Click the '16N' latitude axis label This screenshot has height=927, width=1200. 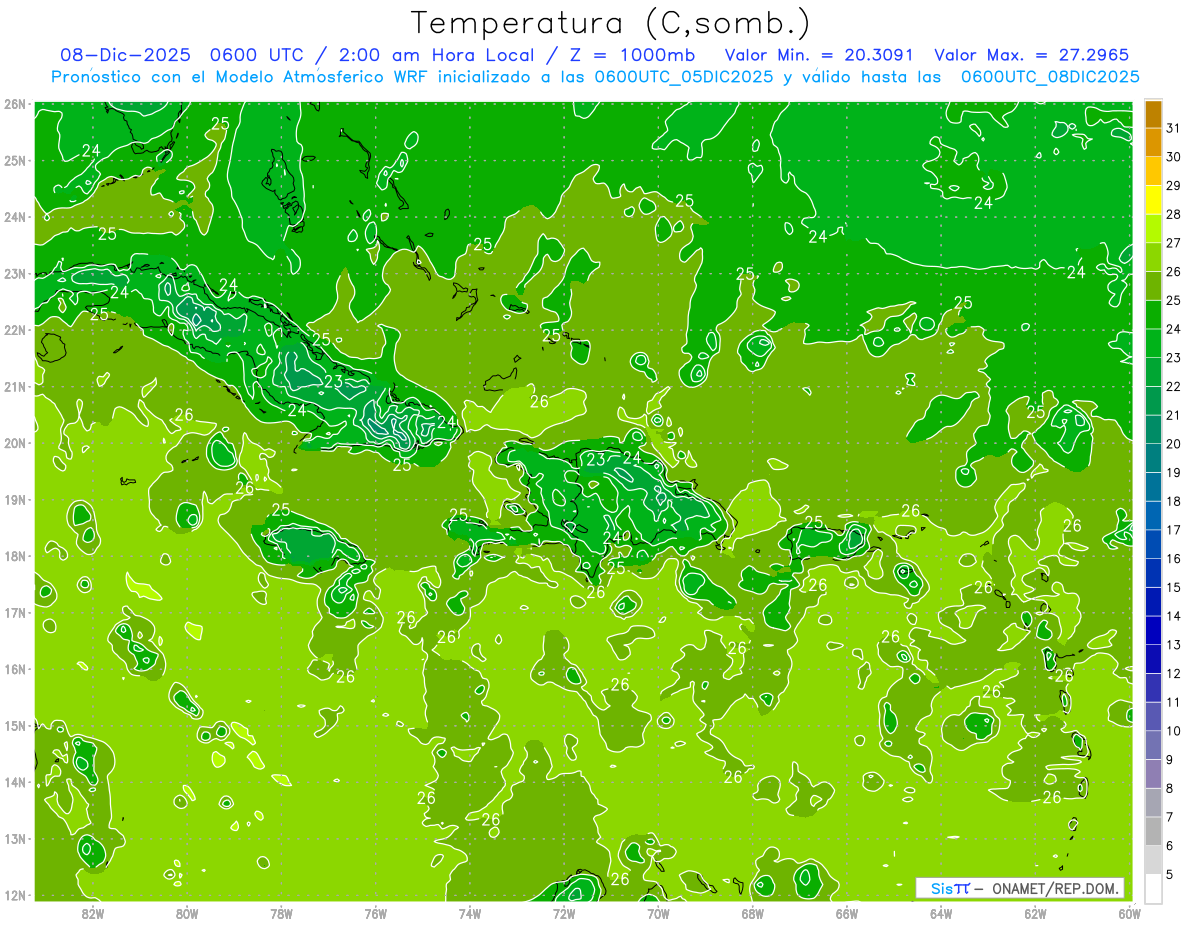14,669
